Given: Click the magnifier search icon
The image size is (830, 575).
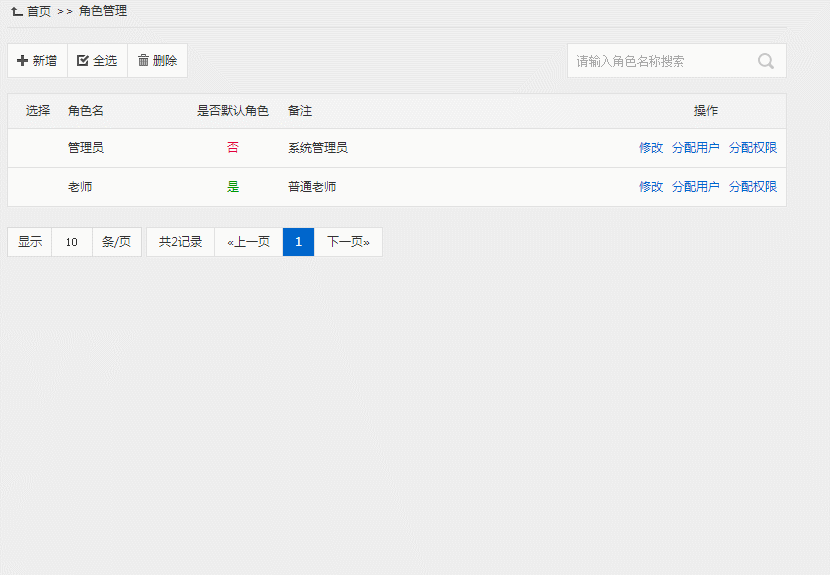Looking at the screenshot, I should coord(766,61).
